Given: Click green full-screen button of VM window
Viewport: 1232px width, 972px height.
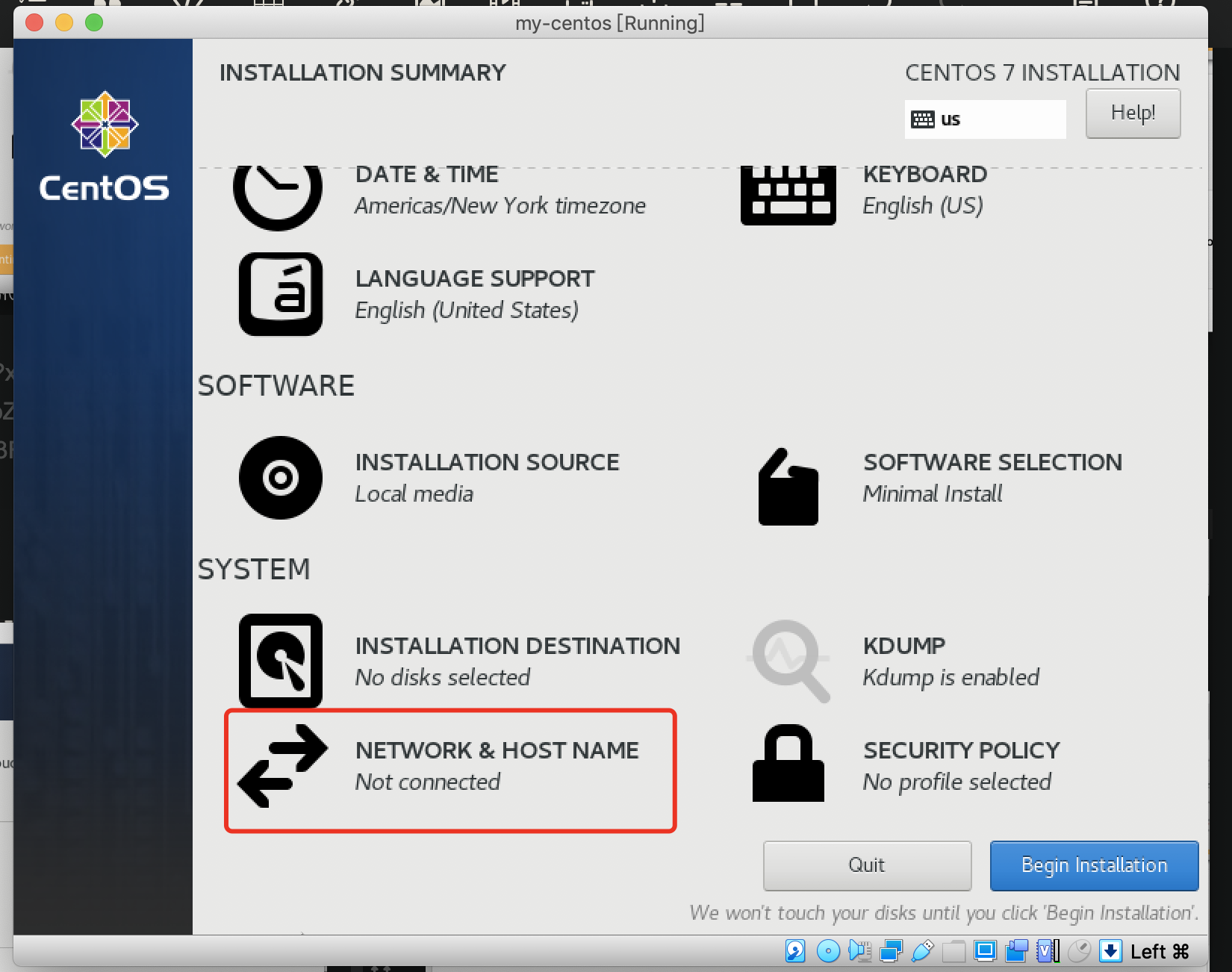Looking at the screenshot, I should 94,23.
